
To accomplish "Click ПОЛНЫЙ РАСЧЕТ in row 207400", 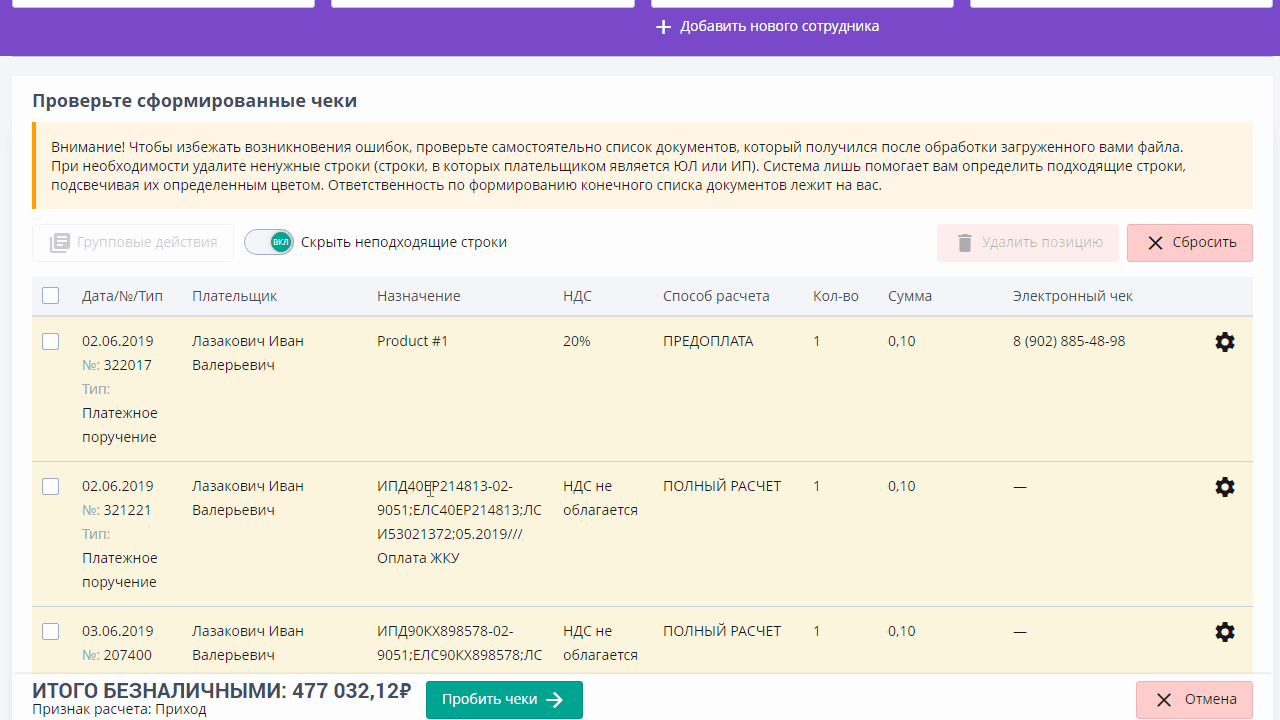I will (722, 631).
